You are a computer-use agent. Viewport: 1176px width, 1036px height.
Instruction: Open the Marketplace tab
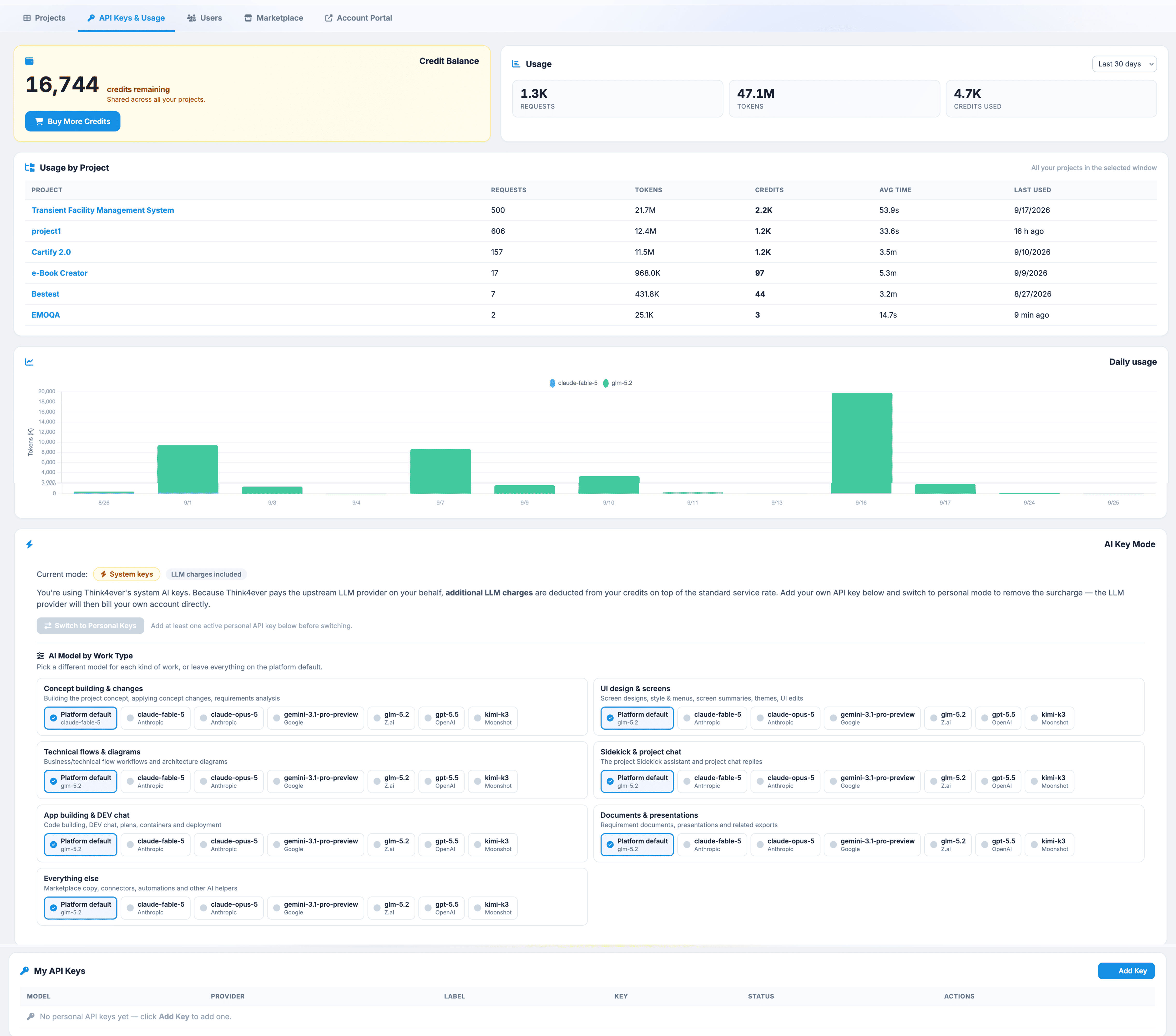[273, 18]
